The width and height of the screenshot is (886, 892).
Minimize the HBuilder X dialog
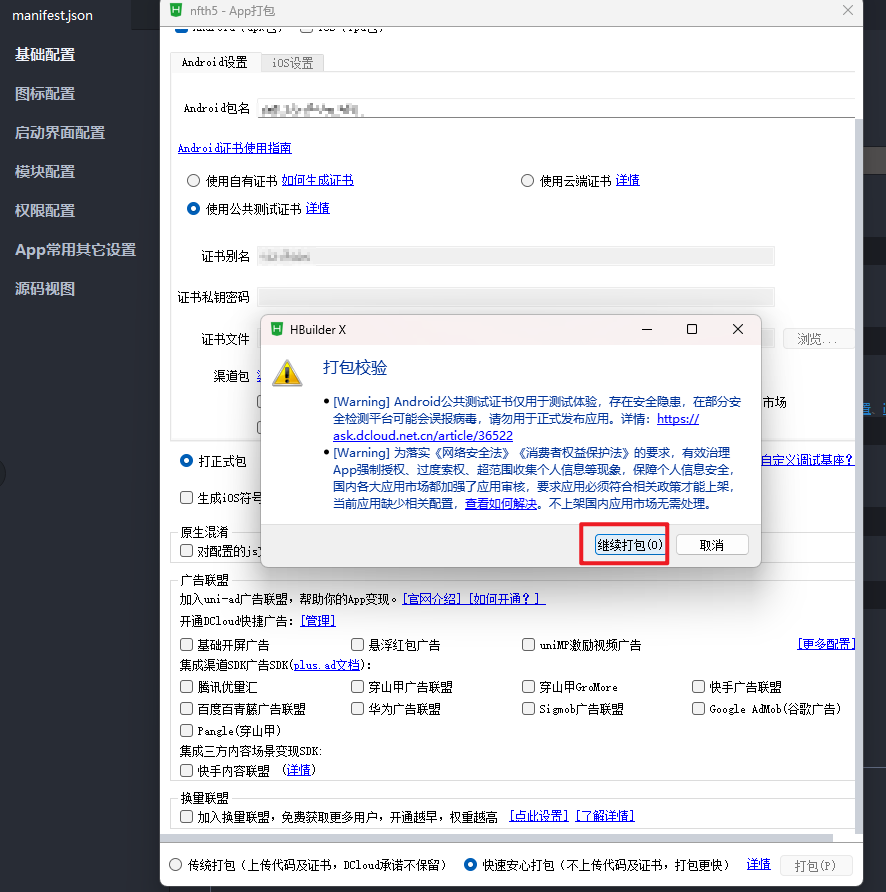(x=647, y=329)
